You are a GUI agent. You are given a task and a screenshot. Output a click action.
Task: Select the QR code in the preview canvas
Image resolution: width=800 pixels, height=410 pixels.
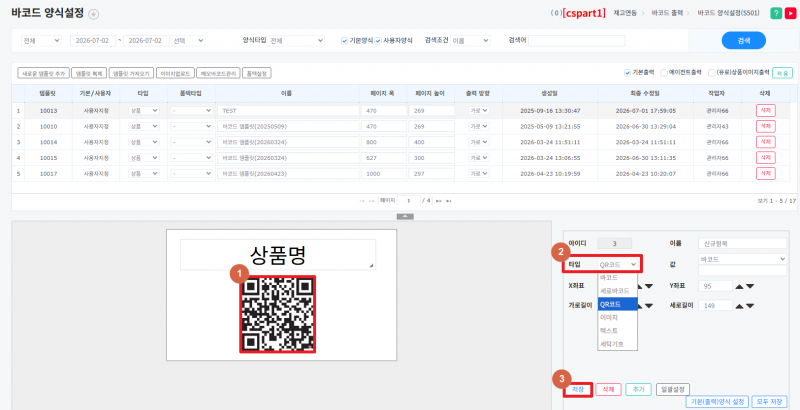[x=278, y=314]
